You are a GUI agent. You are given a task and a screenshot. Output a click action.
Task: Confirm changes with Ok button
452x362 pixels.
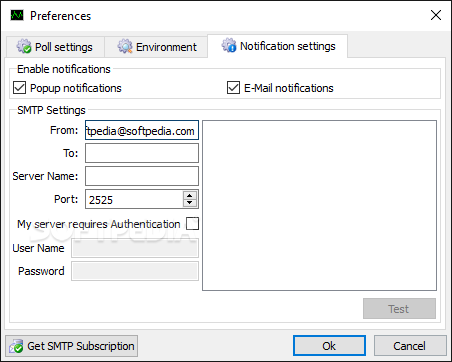tap(329, 346)
